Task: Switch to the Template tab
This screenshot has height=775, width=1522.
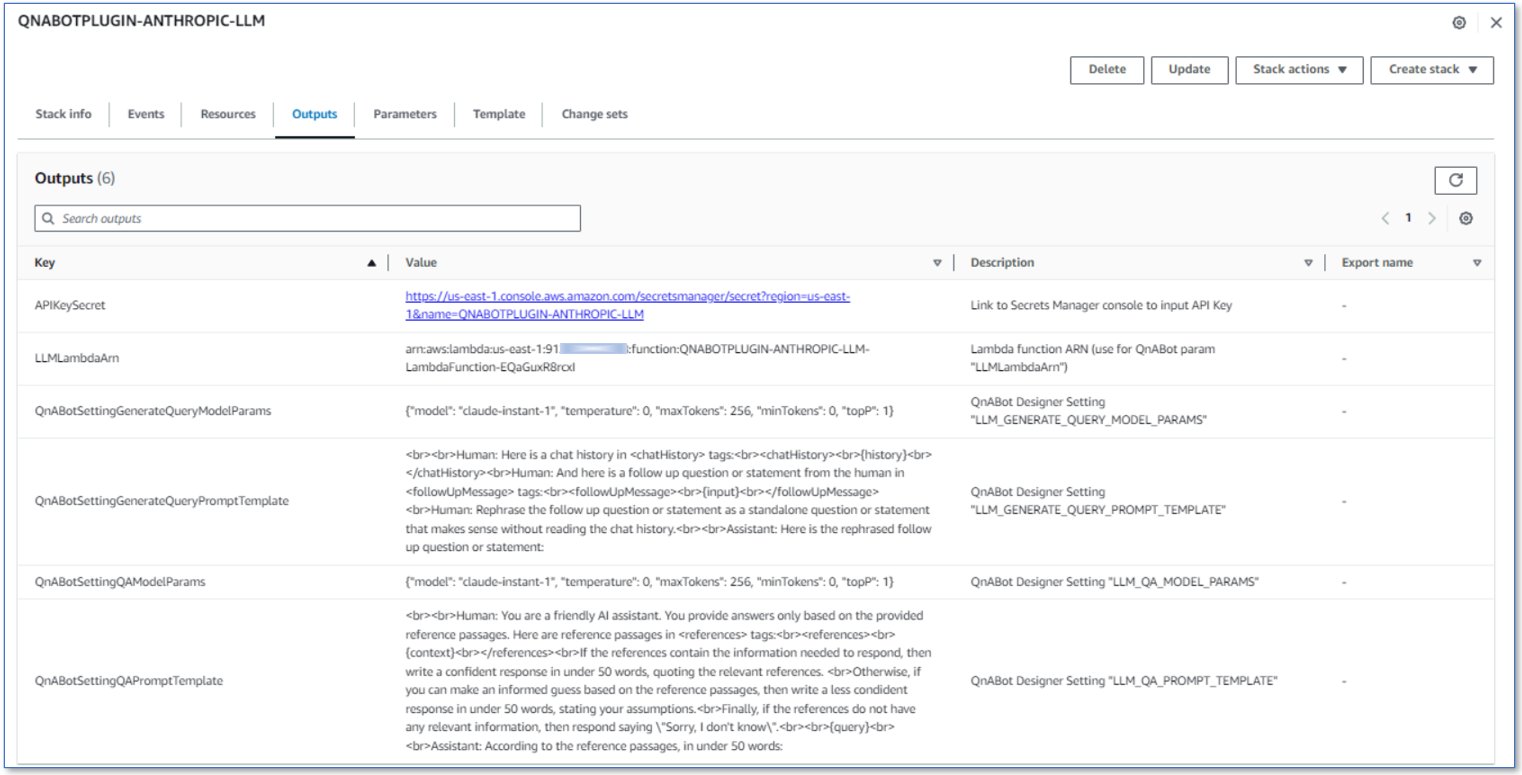Action: click(499, 114)
